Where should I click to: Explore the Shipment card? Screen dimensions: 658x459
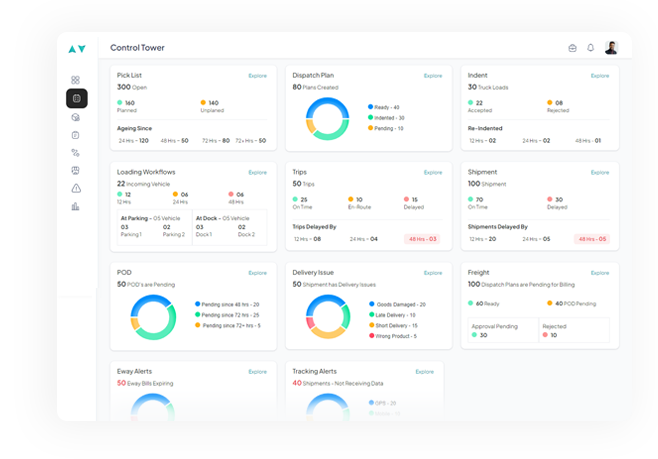[600, 172]
